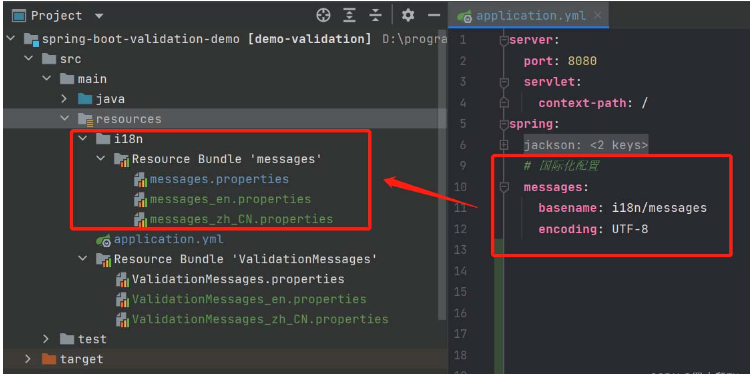Expand the target folder
Screen dimensions: 754x374
pos(29,359)
